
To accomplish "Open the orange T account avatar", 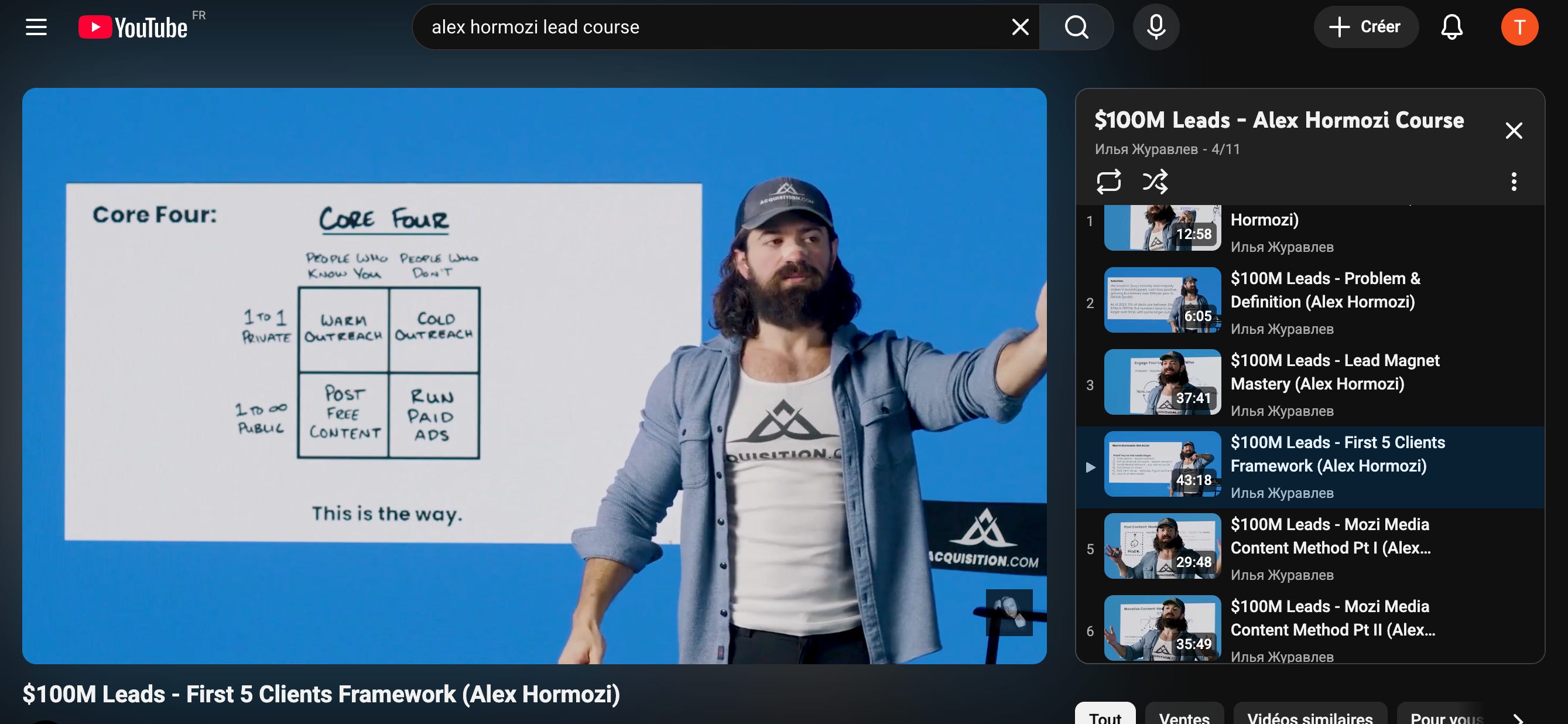I will click(x=1519, y=27).
